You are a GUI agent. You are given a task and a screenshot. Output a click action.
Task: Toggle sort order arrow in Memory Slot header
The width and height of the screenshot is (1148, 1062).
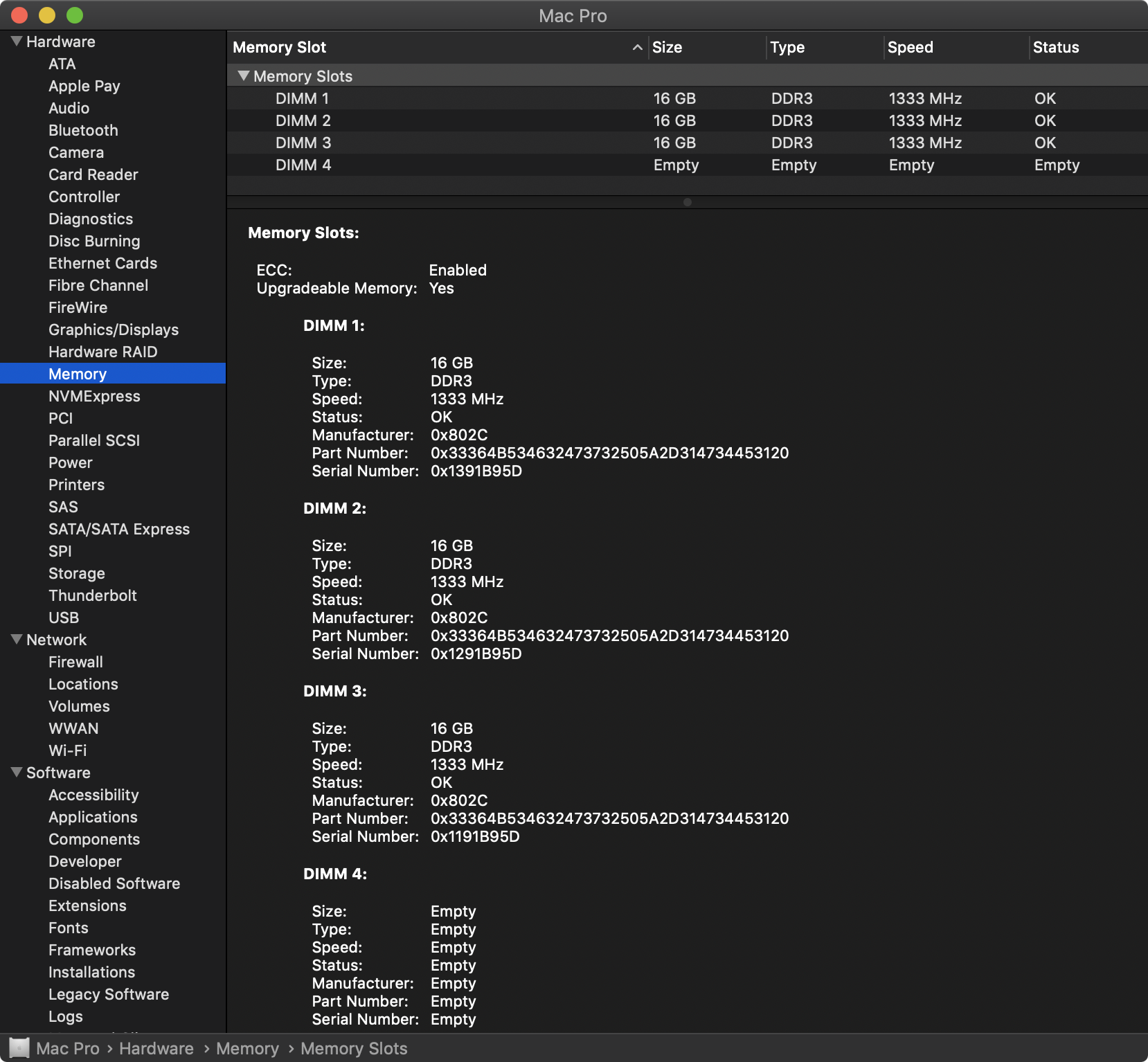(x=637, y=47)
